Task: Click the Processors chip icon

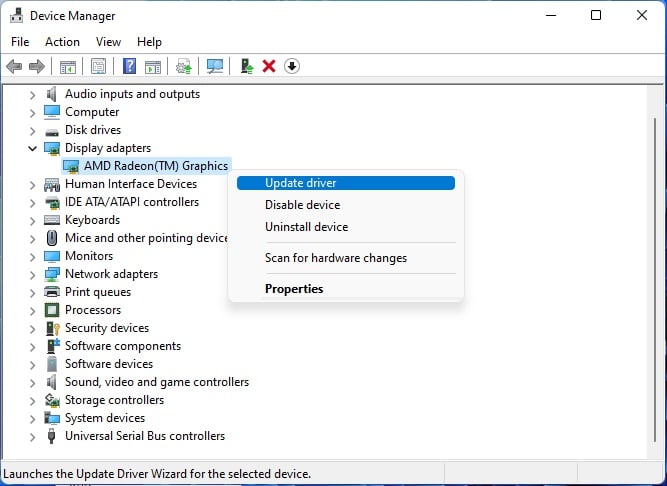Action: click(x=52, y=310)
